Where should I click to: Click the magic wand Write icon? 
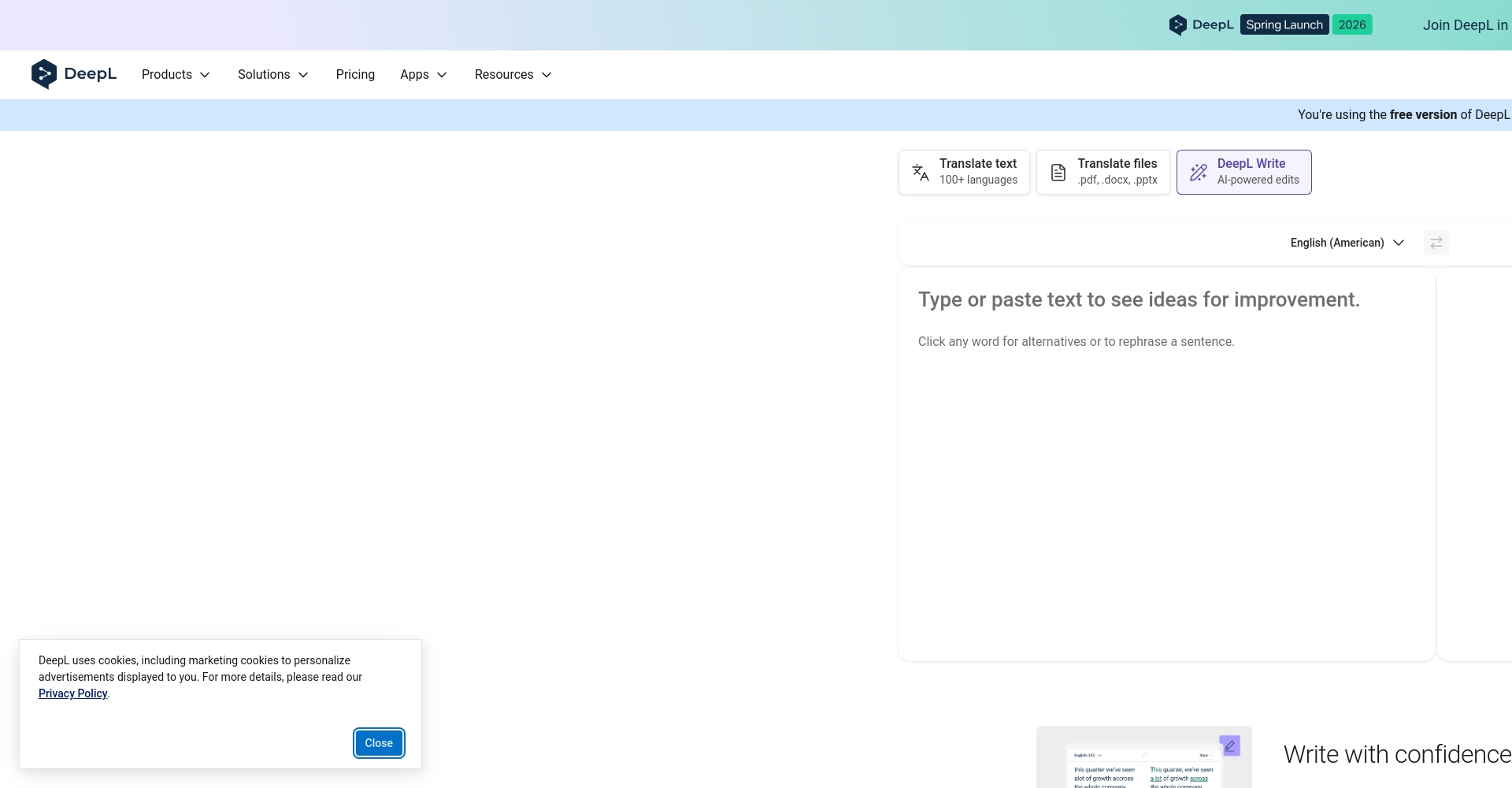point(1199,173)
